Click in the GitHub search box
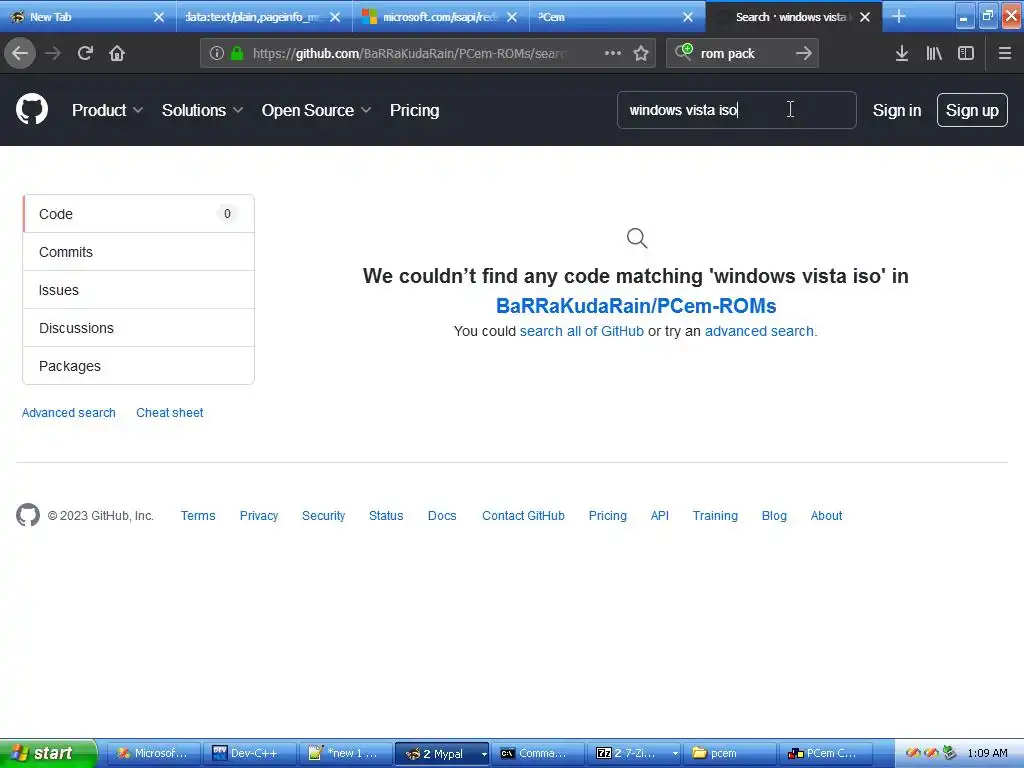The width and height of the screenshot is (1024, 768). (x=737, y=110)
